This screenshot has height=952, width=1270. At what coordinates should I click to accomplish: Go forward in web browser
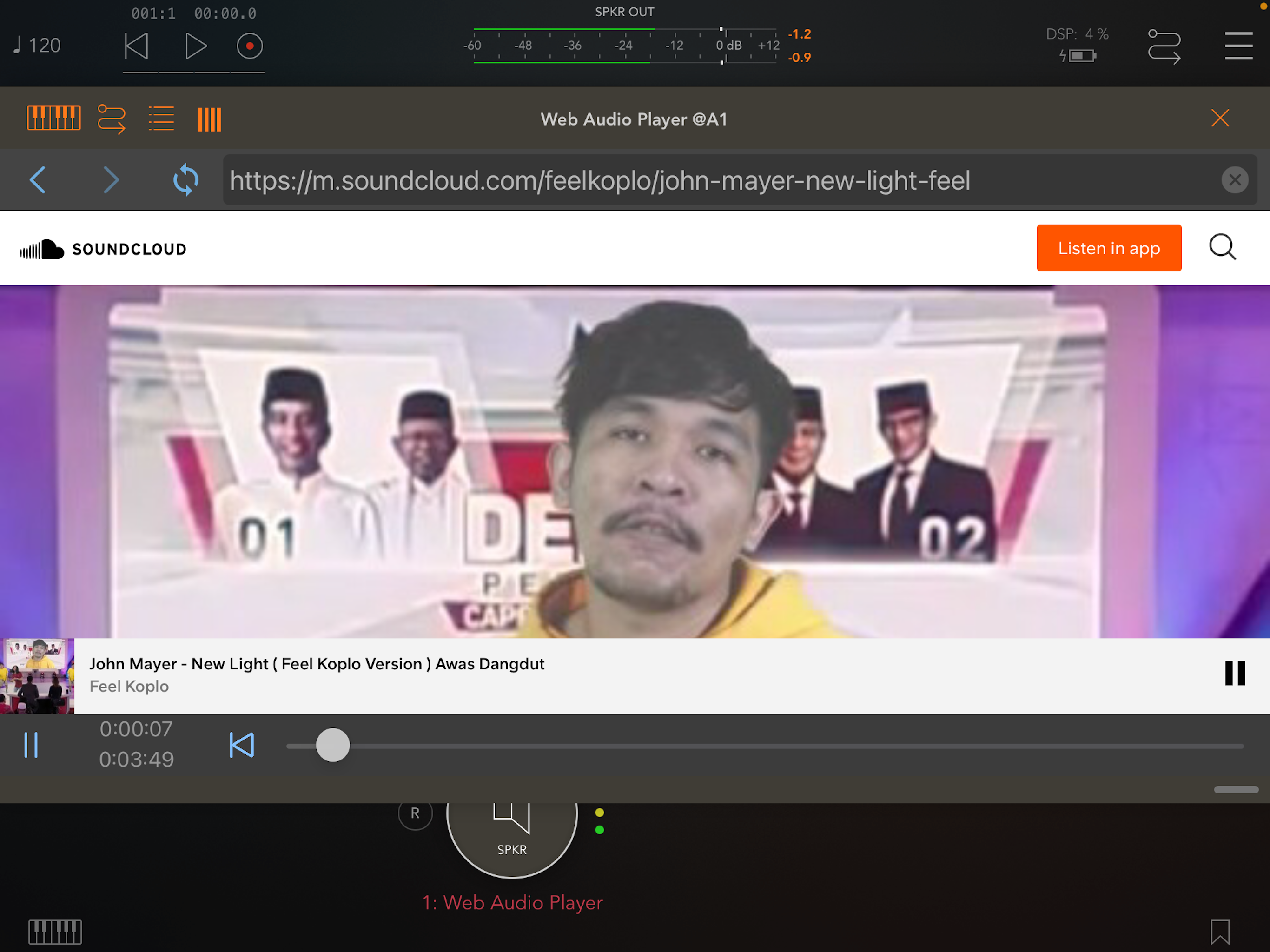coord(111,180)
